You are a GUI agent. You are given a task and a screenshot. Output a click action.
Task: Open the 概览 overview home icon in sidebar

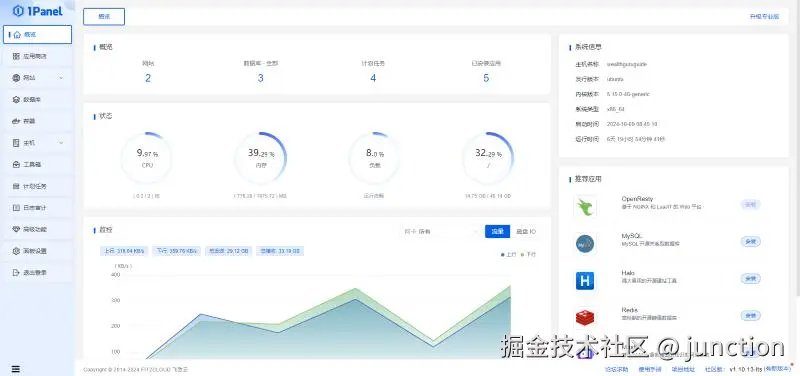click(x=17, y=35)
